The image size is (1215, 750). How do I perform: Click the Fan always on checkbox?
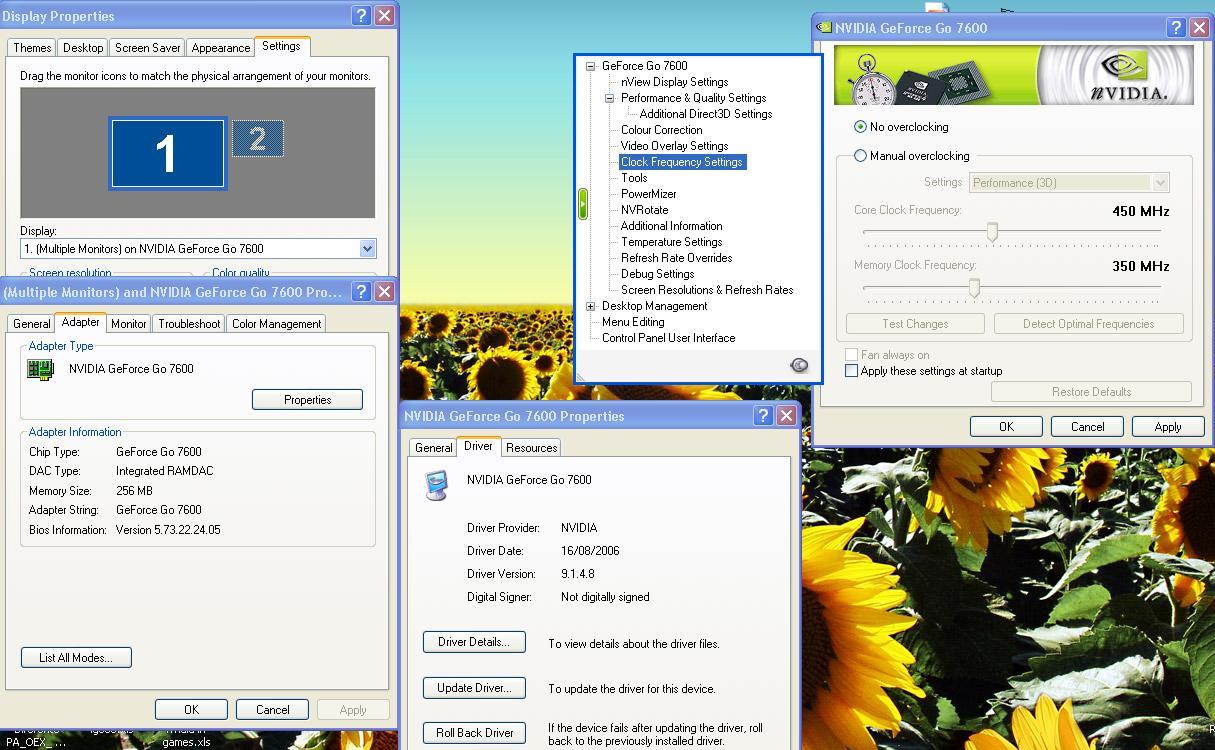coord(852,355)
